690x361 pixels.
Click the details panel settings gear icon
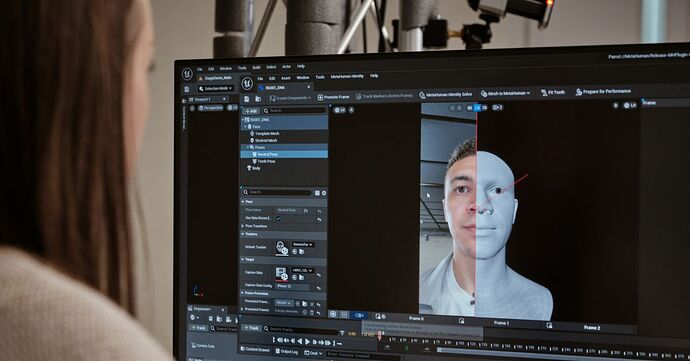324,193
